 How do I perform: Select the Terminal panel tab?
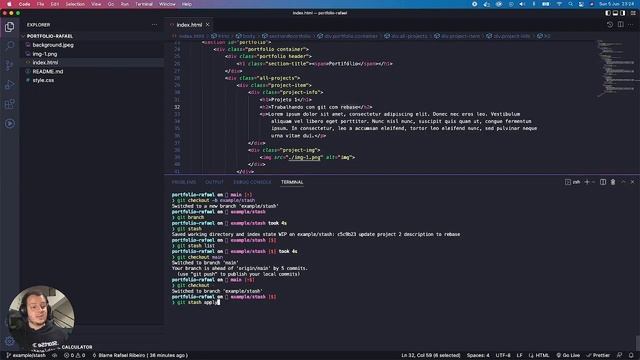(292, 182)
